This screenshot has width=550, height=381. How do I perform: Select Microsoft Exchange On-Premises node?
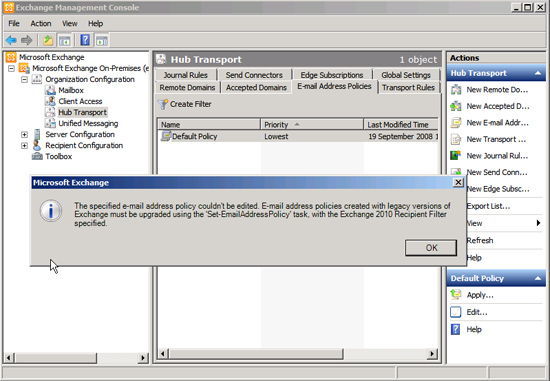[90, 68]
